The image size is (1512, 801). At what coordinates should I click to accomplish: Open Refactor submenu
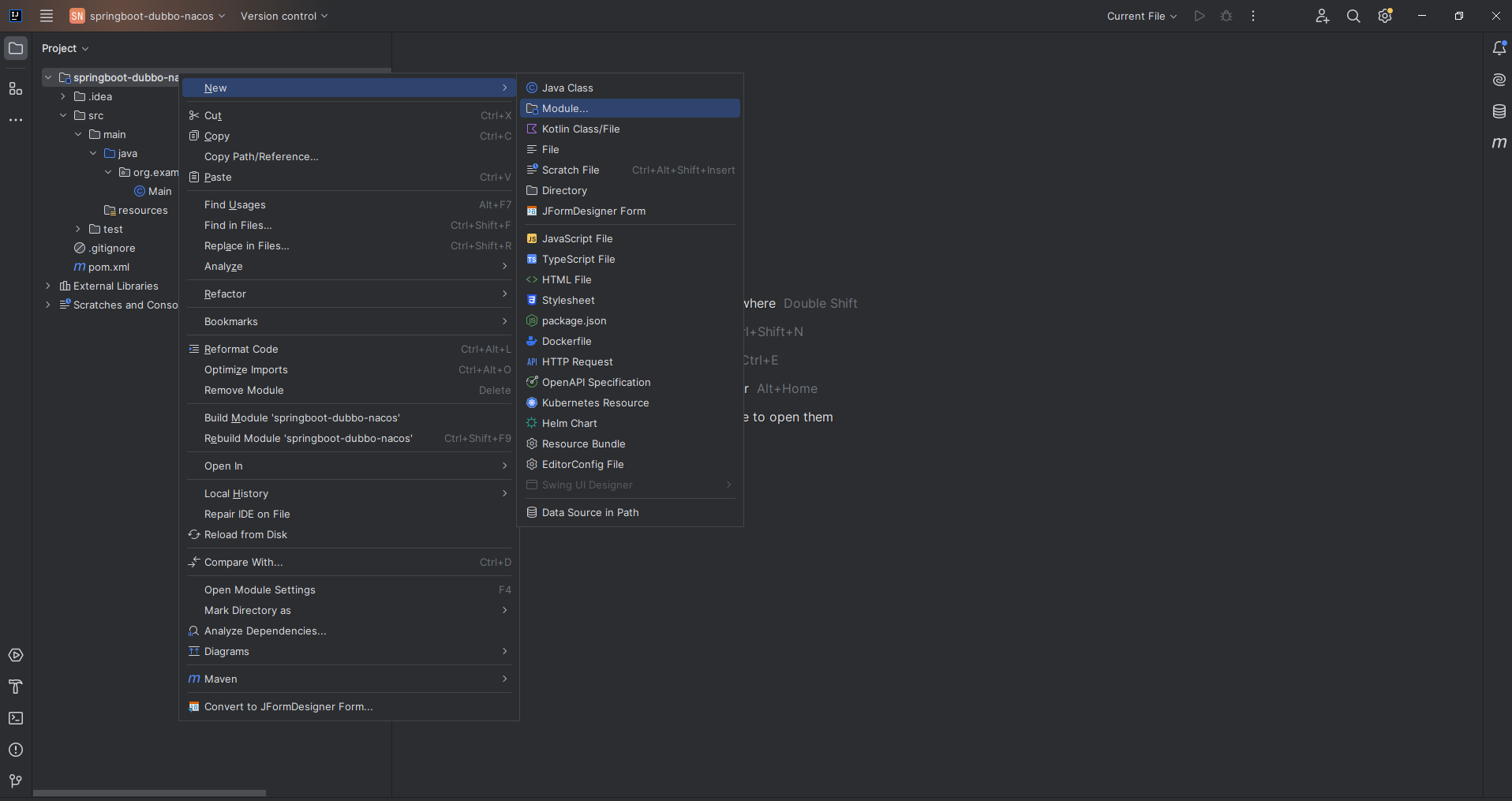pyautogui.click(x=349, y=294)
